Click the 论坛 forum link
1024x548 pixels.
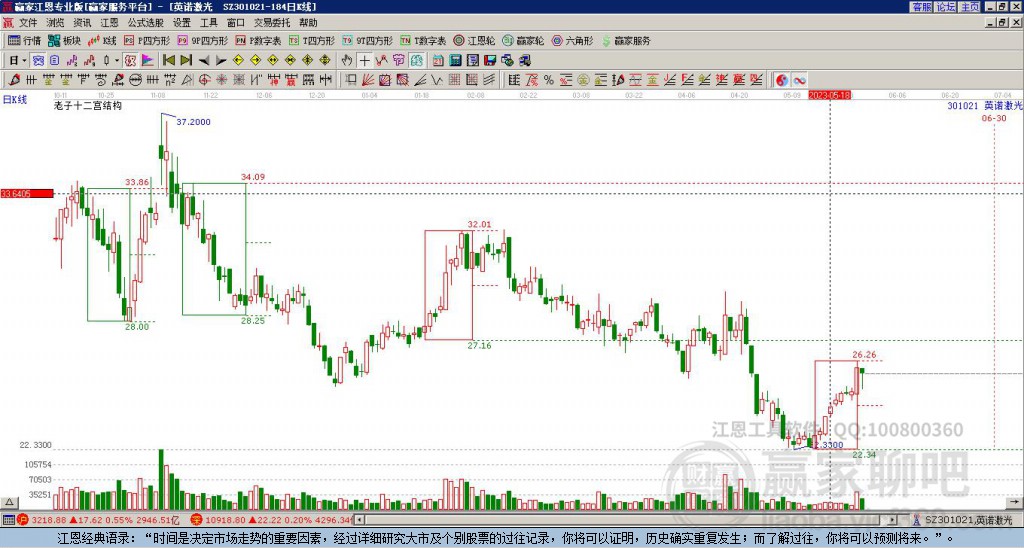coord(946,7)
